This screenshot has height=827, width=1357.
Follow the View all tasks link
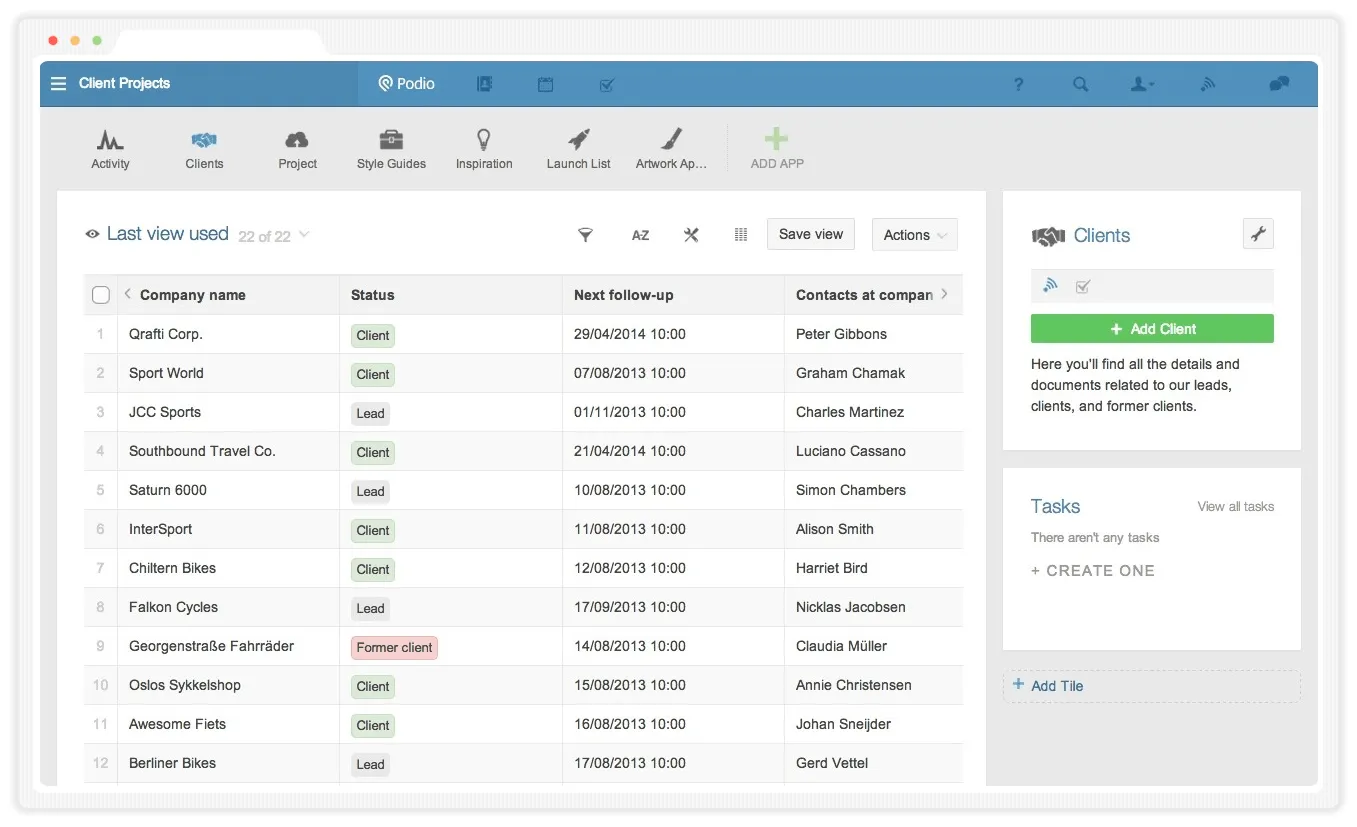click(1236, 507)
